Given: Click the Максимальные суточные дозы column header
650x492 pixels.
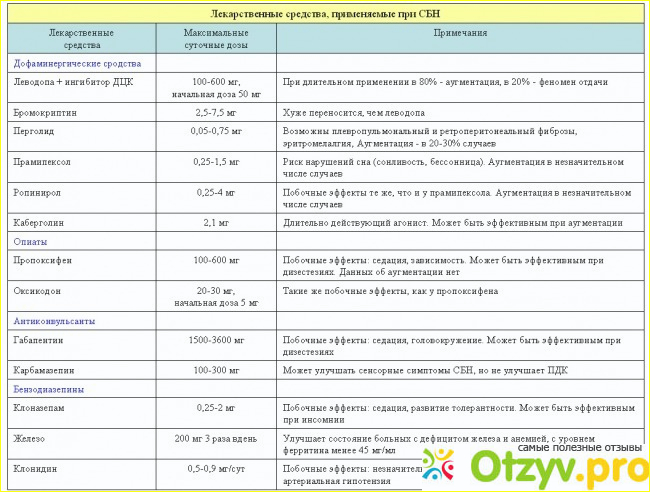Looking at the screenshot, I should 217,39.
